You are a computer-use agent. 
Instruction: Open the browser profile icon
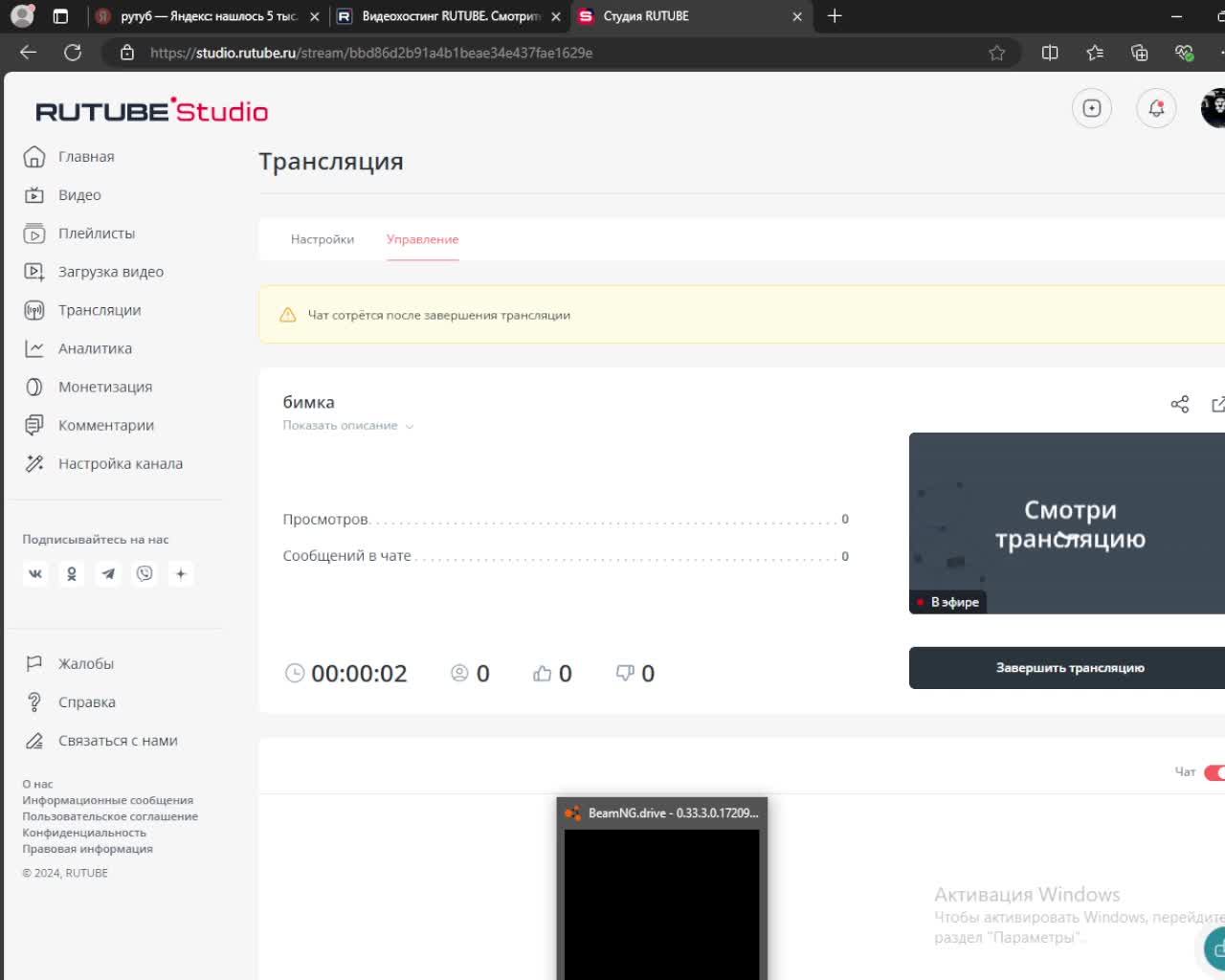click(21, 15)
